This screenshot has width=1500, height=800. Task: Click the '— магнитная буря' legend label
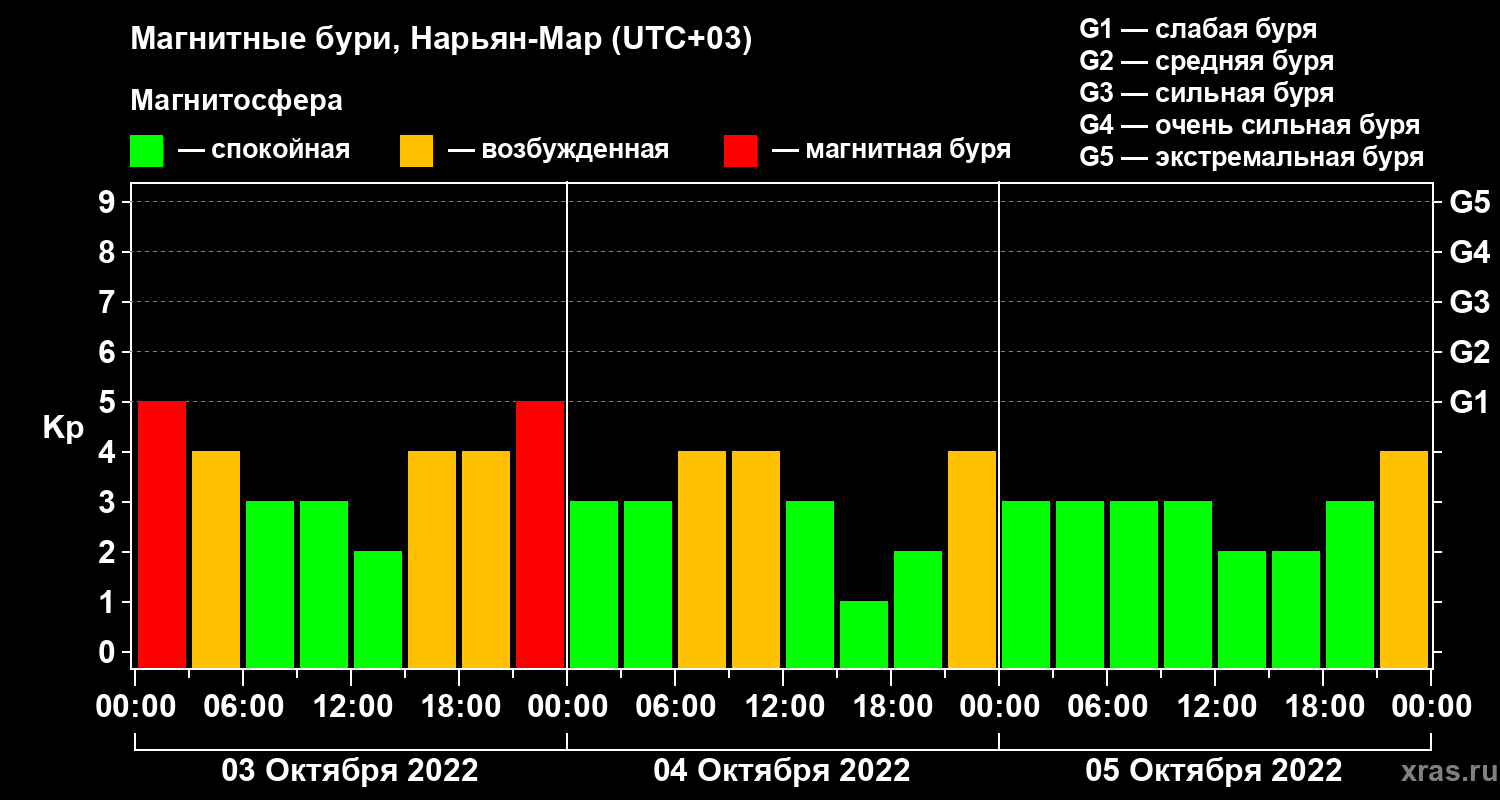click(x=891, y=151)
